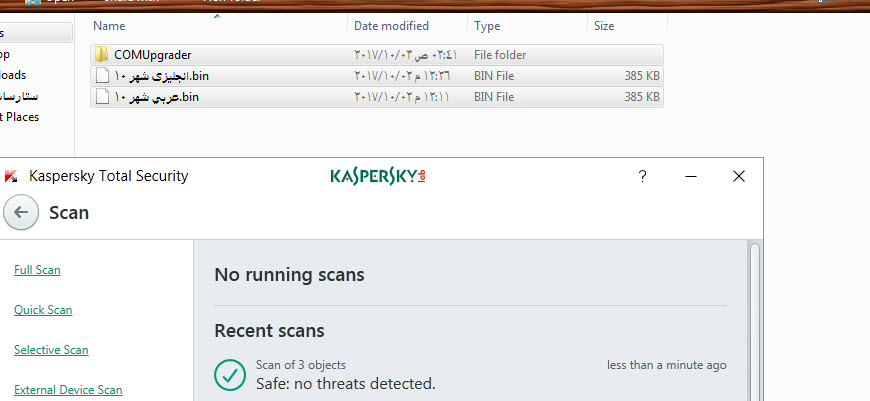The height and width of the screenshot is (401, 870).
Task: Click 'less than a minute ago' timestamp
Action: (666, 365)
